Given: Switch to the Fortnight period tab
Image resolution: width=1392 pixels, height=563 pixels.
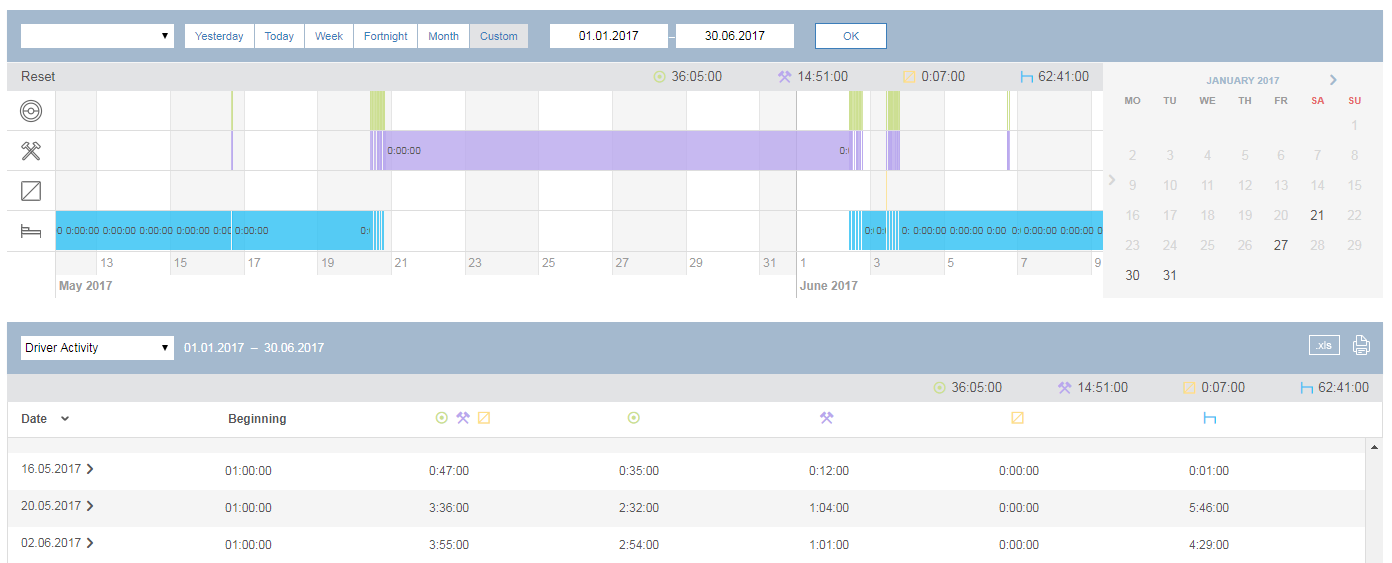Looking at the screenshot, I should (x=385, y=36).
